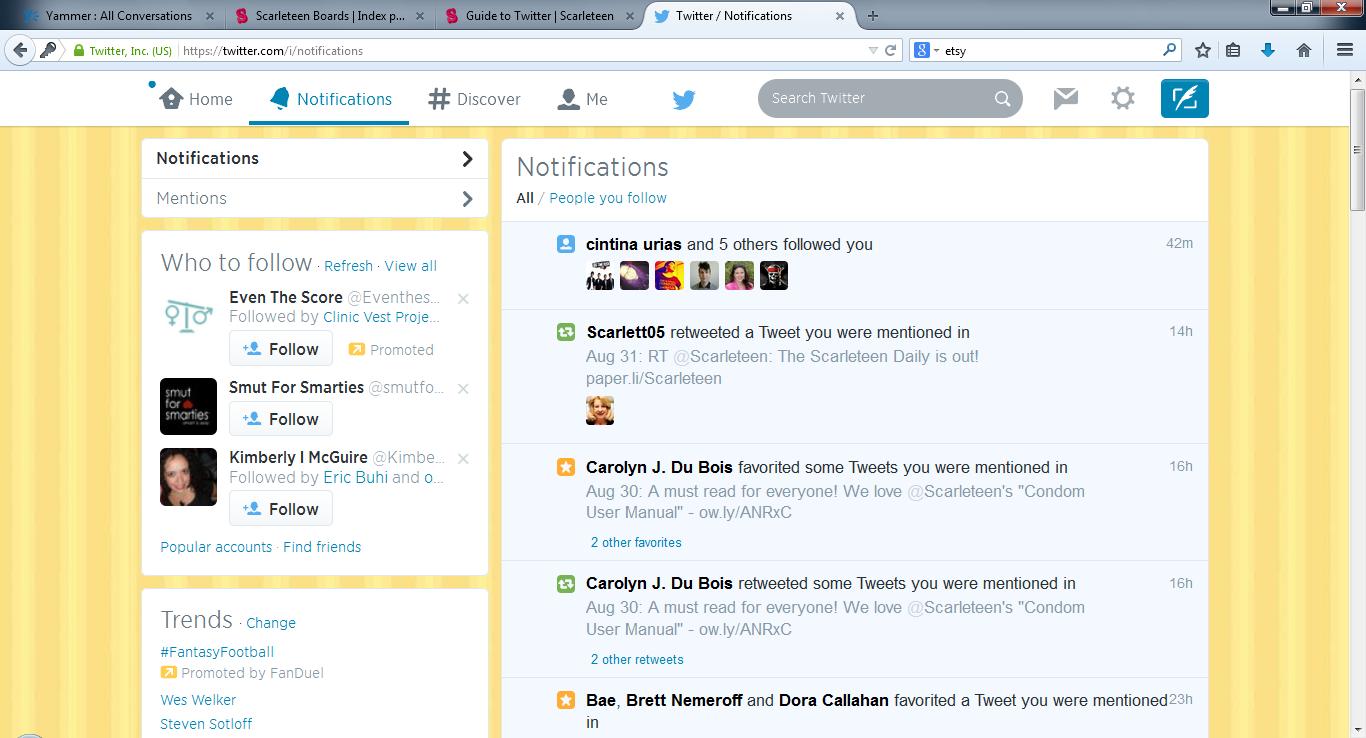
Task: Open Eric Buhi profile link
Action: (355, 477)
